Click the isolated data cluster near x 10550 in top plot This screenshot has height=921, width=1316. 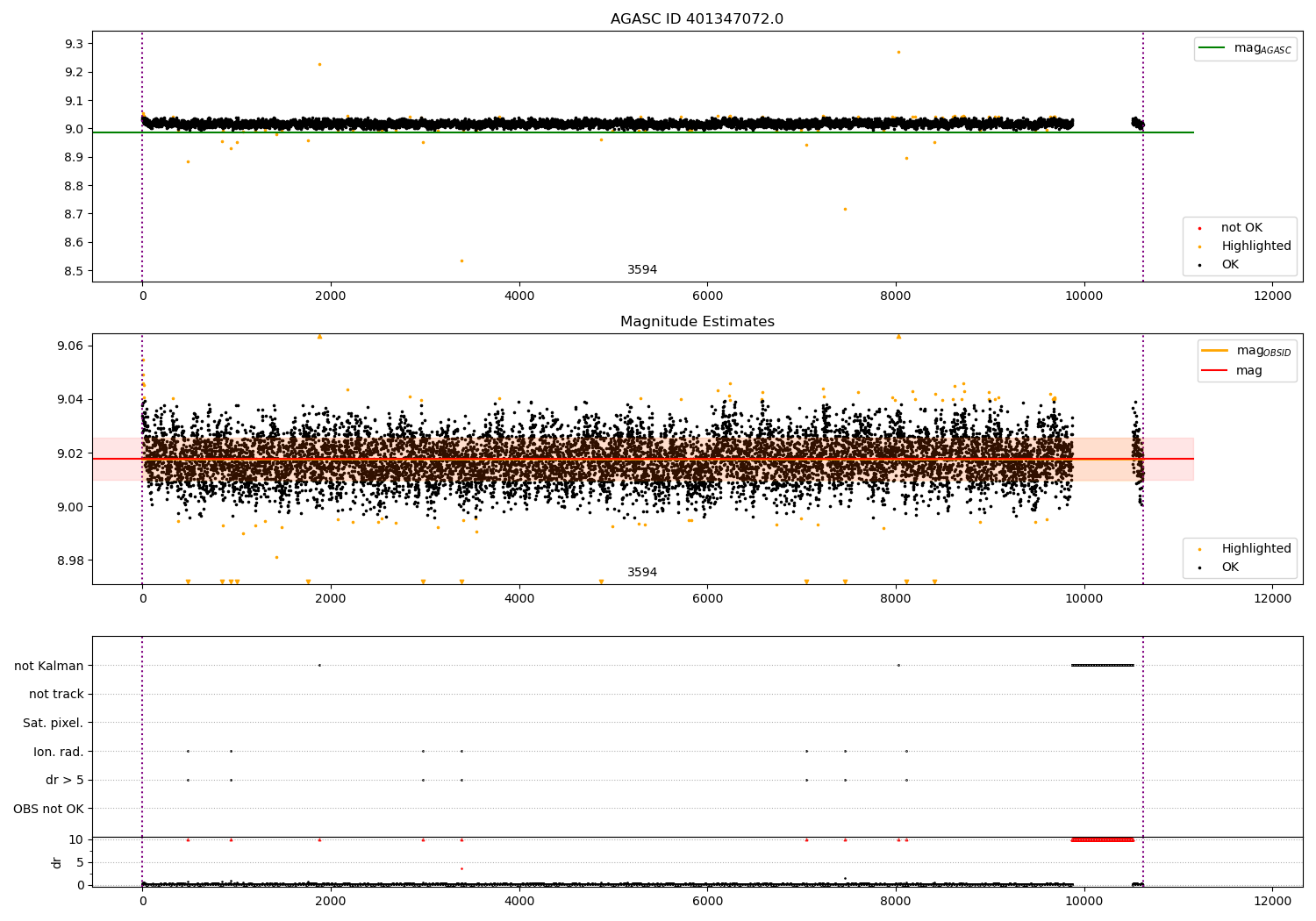(x=1137, y=123)
